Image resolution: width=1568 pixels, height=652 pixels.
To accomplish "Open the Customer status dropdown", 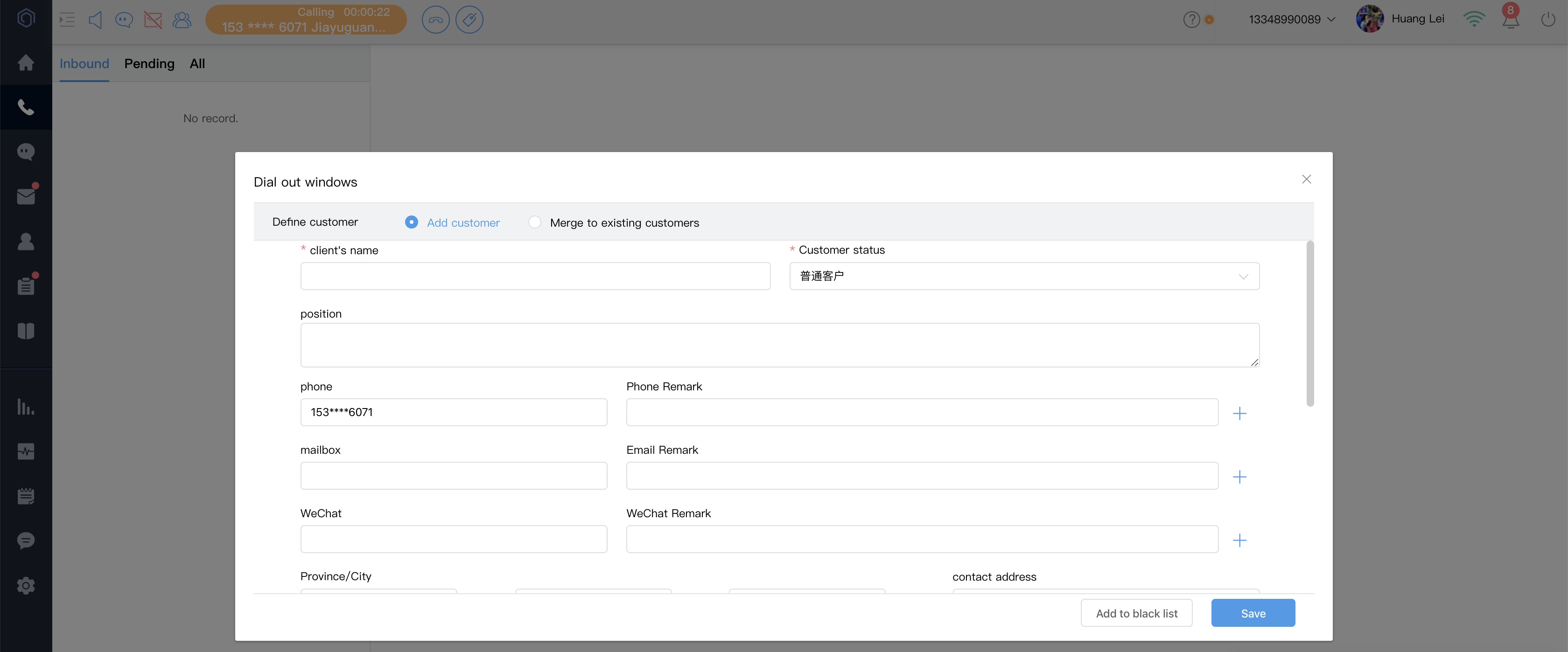I will (x=1024, y=276).
